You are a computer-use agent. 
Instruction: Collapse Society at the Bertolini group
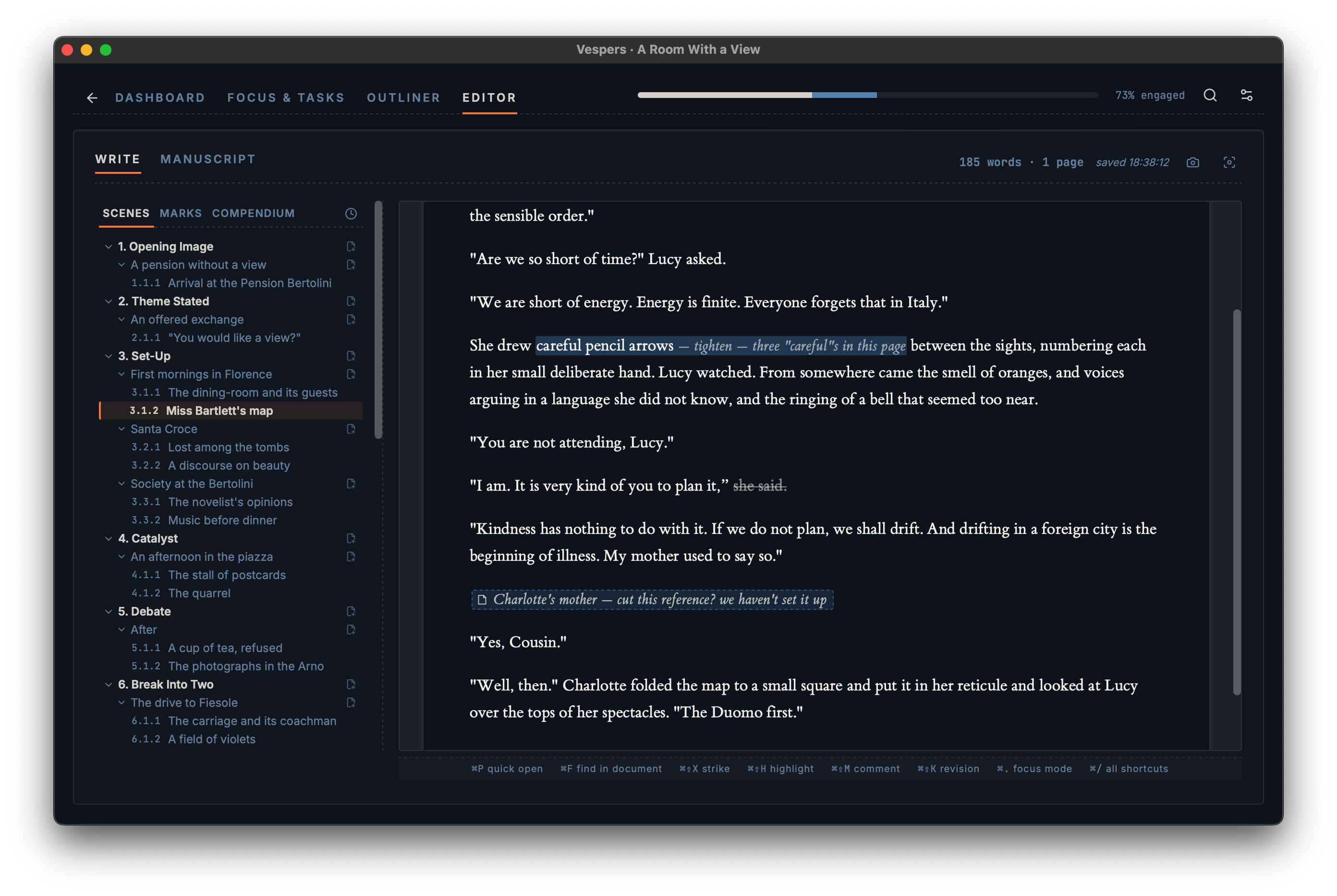click(121, 484)
